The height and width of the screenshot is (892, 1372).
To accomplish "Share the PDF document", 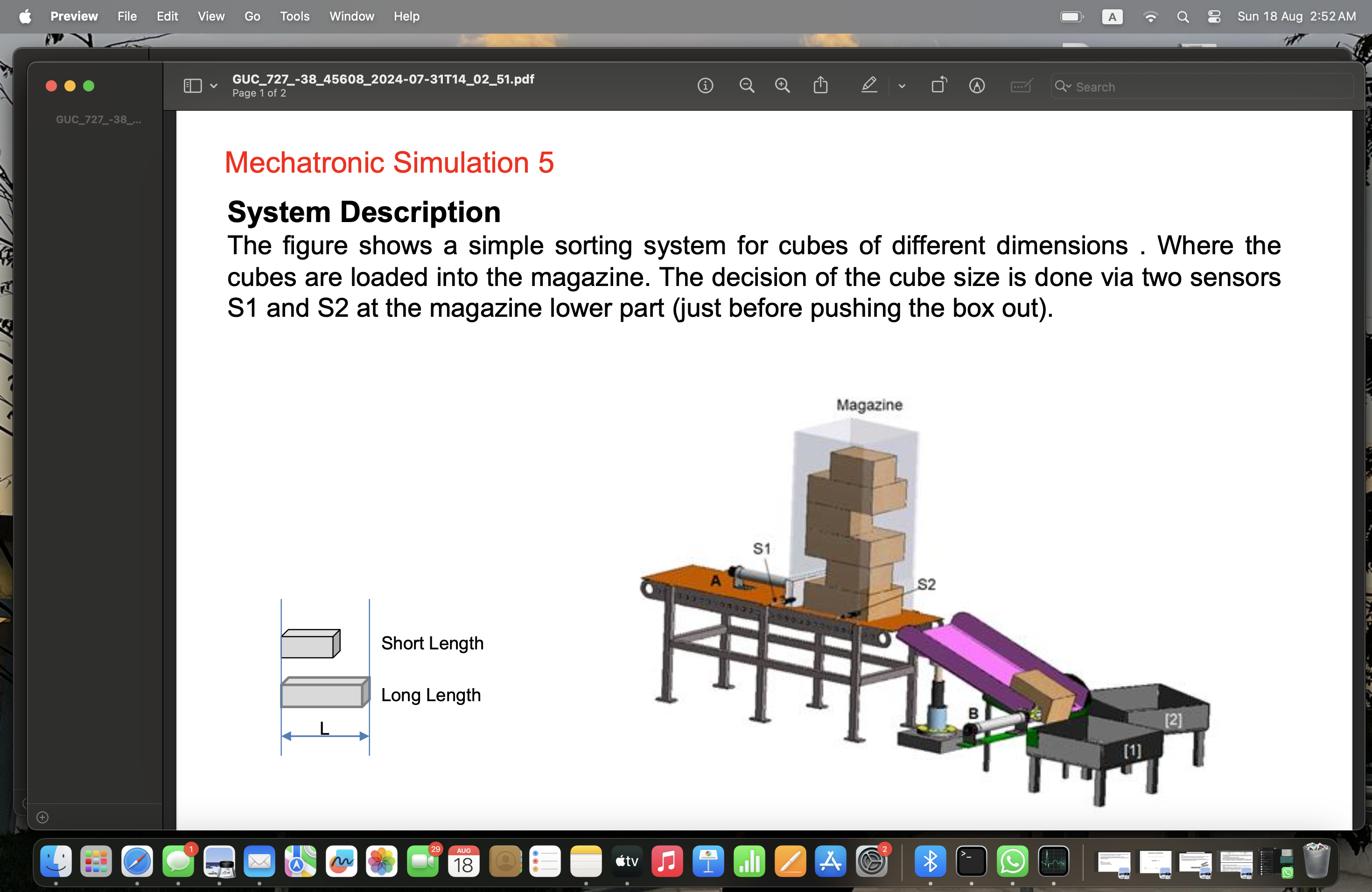I will click(x=821, y=85).
